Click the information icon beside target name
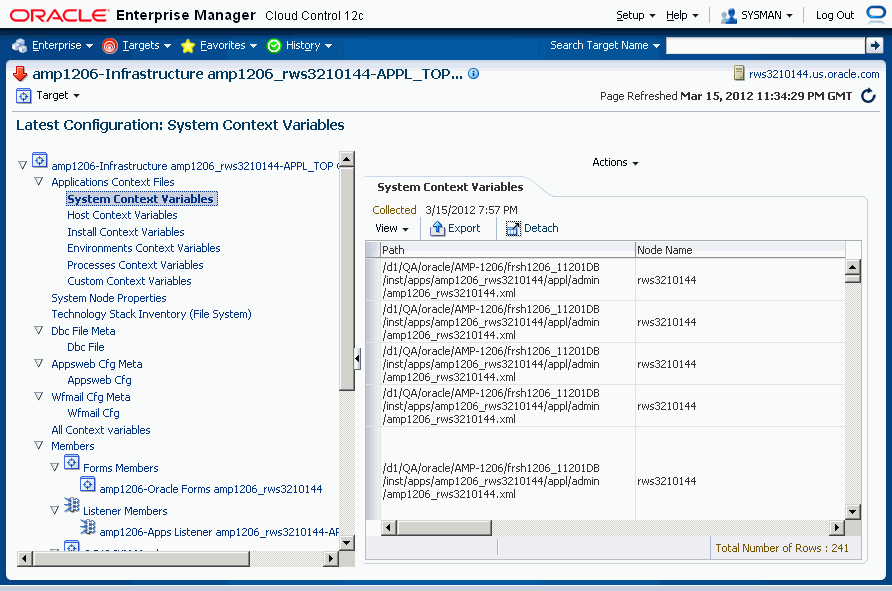Image resolution: width=892 pixels, height=591 pixels. click(x=473, y=73)
